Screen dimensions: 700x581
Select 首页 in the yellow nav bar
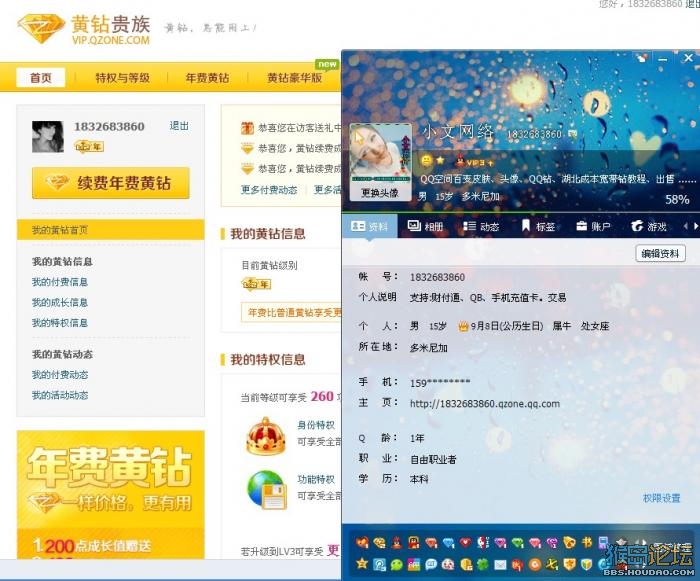tap(41, 78)
